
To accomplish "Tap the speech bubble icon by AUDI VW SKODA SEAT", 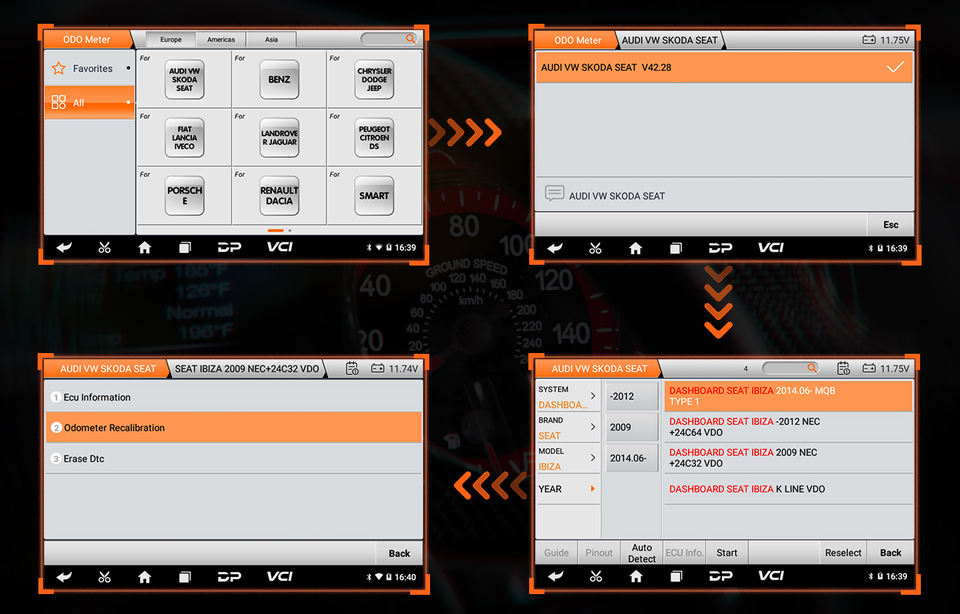I will coord(554,194).
